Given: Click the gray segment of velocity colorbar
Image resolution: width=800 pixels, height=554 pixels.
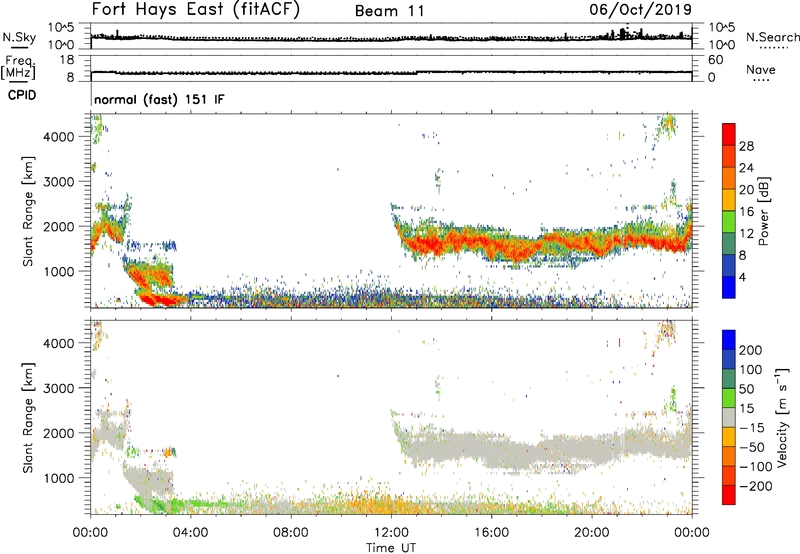Looking at the screenshot, I should [729, 417].
